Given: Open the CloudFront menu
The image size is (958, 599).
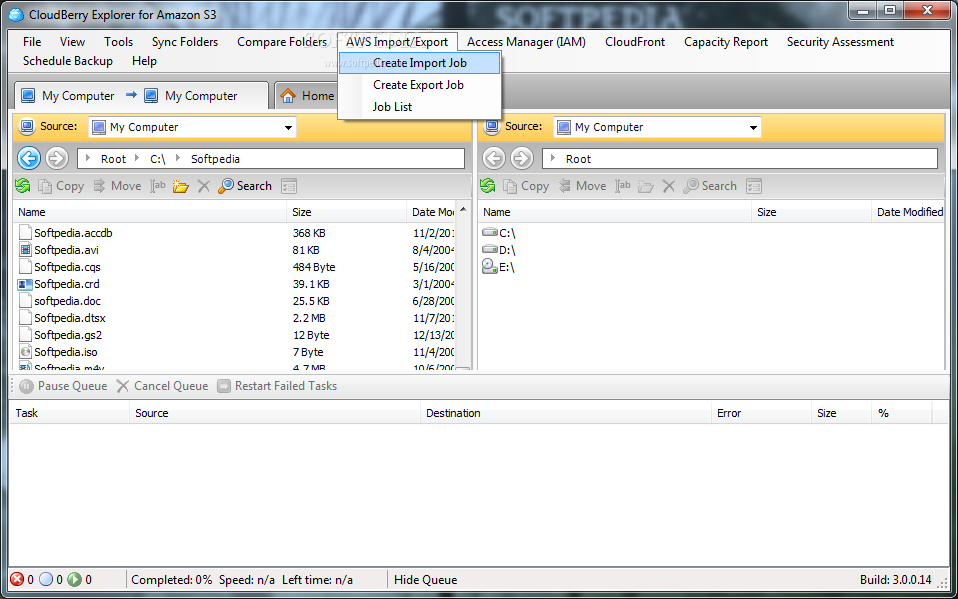Looking at the screenshot, I should [635, 42].
